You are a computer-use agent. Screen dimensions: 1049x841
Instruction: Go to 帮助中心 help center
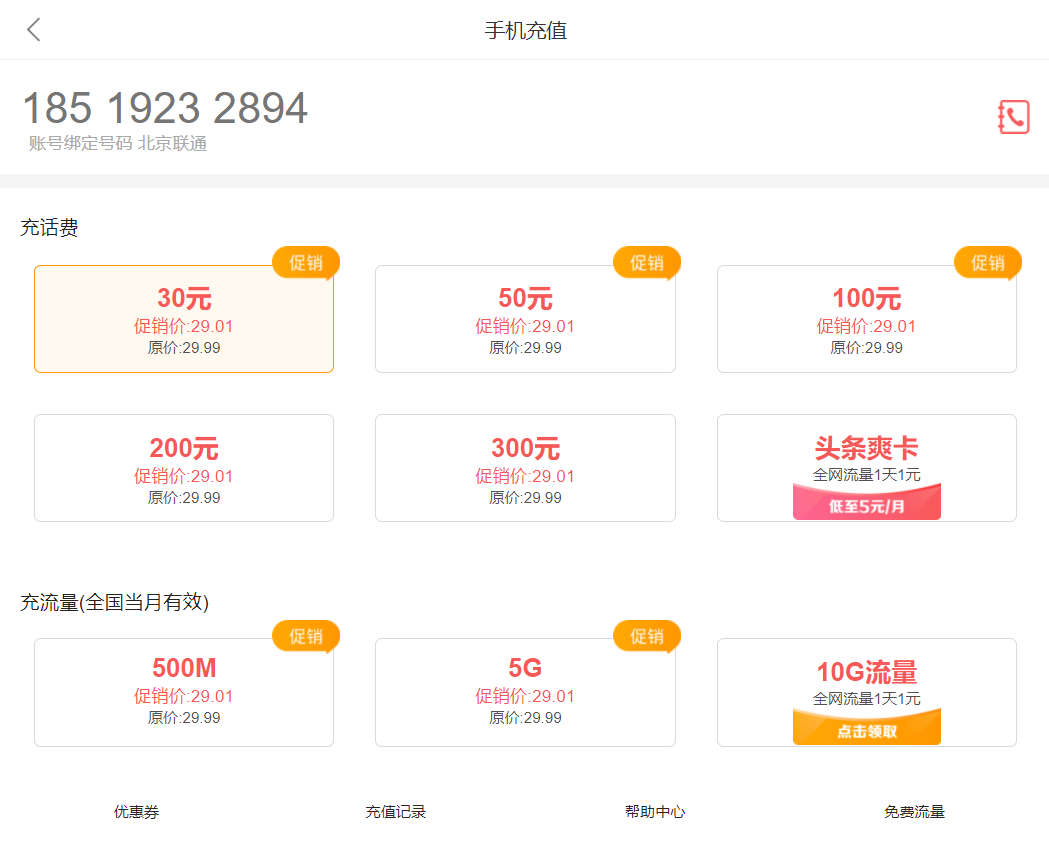click(655, 812)
